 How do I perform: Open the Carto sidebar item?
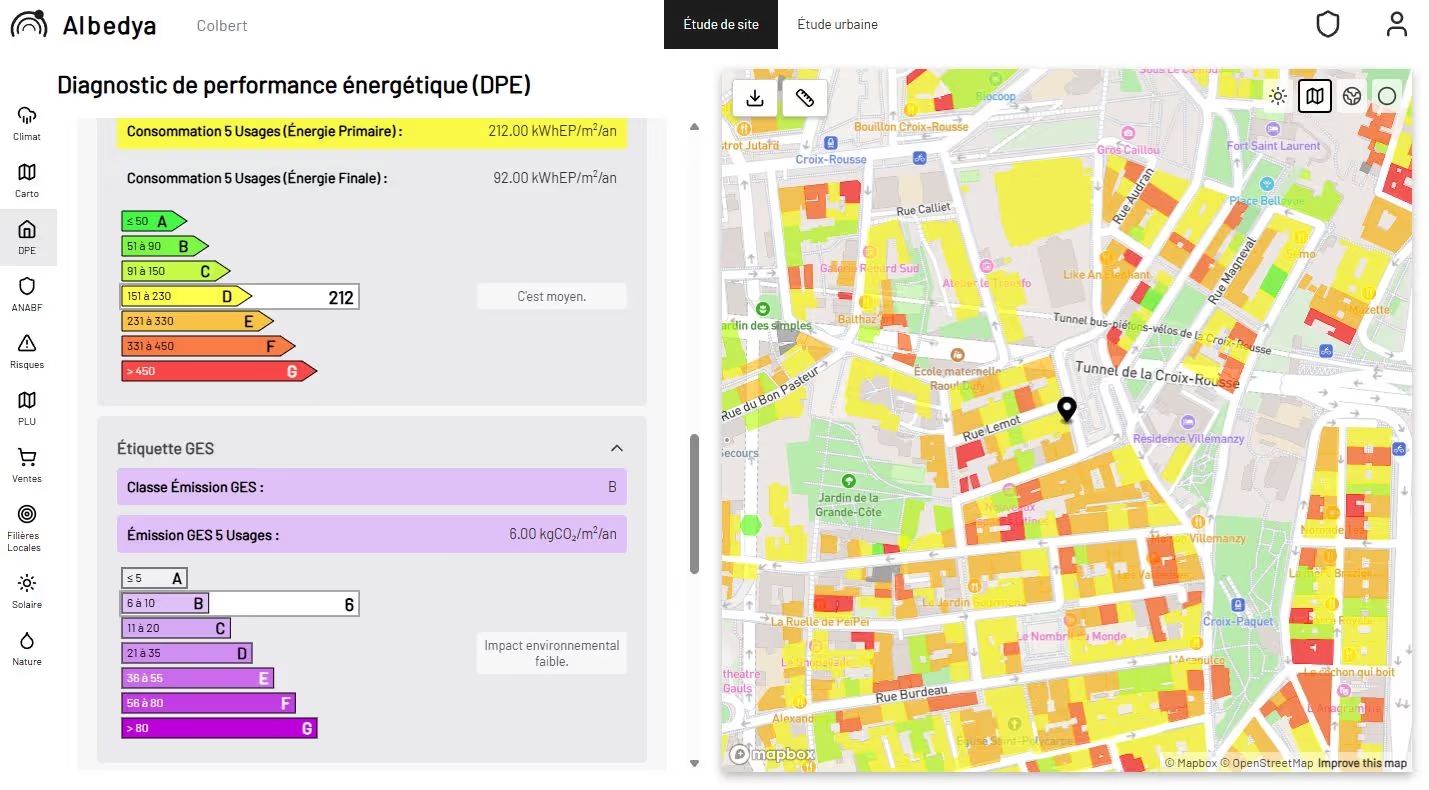point(27,180)
